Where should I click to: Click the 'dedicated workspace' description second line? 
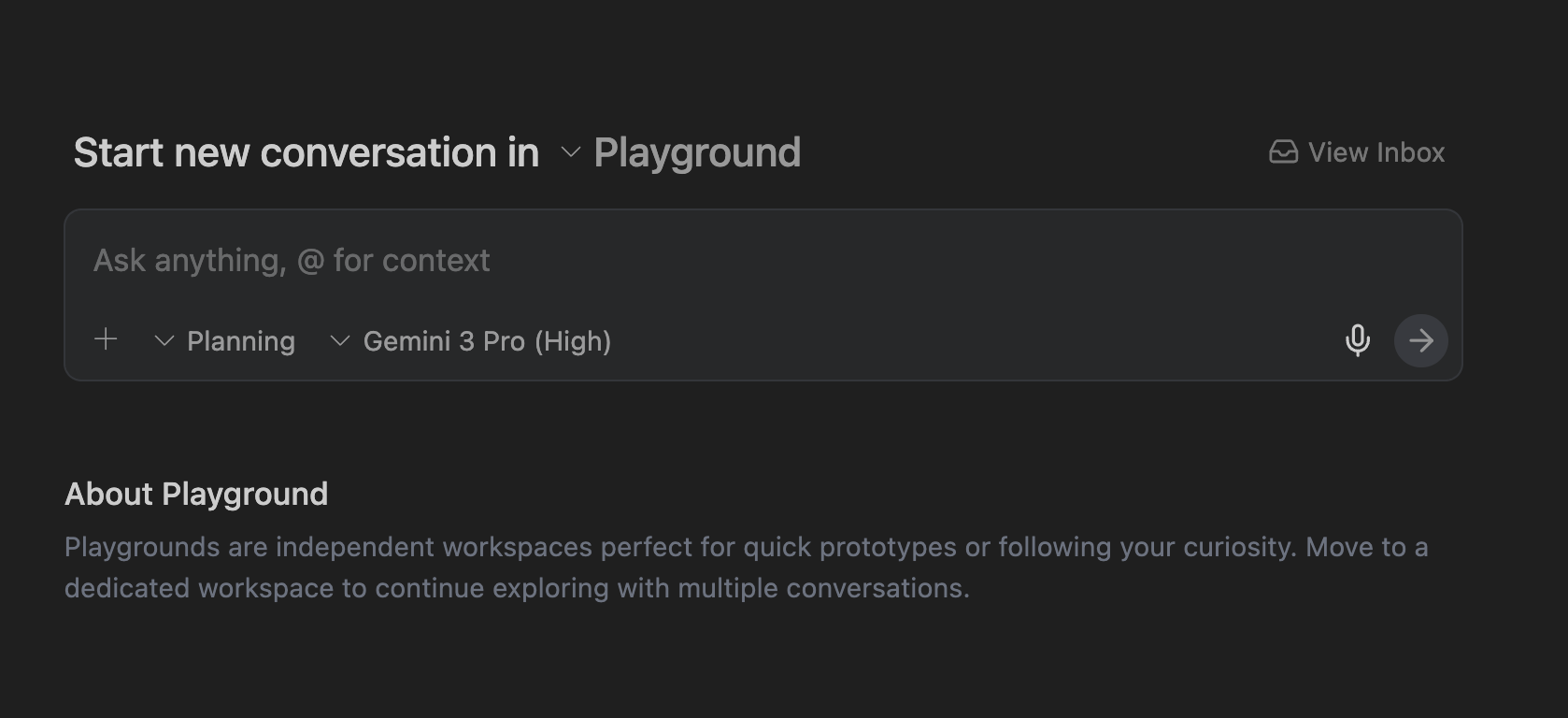(x=517, y=588)
